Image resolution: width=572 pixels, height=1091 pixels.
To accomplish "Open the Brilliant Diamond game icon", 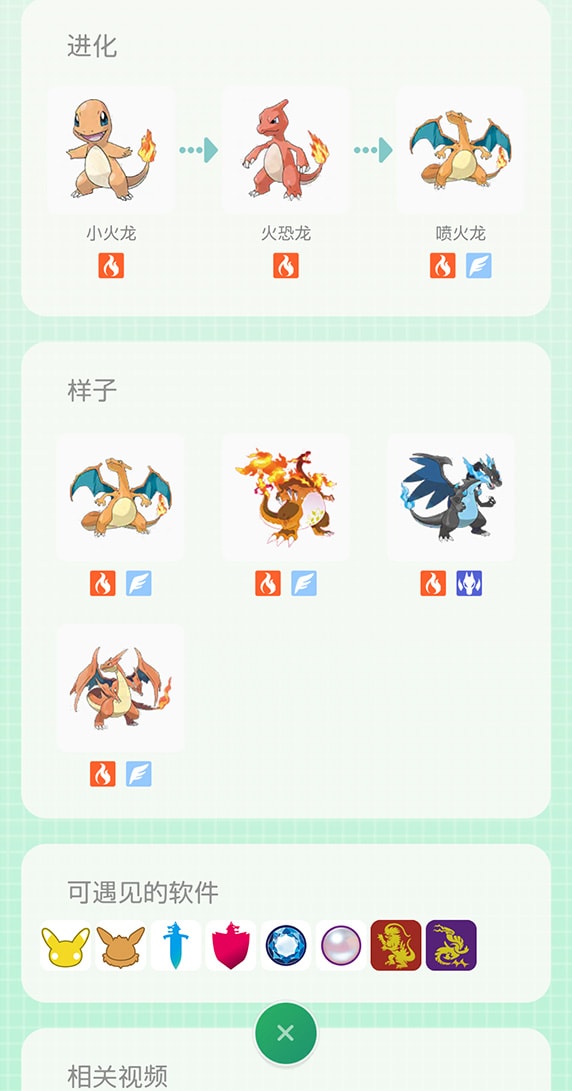I will [285, 945].
